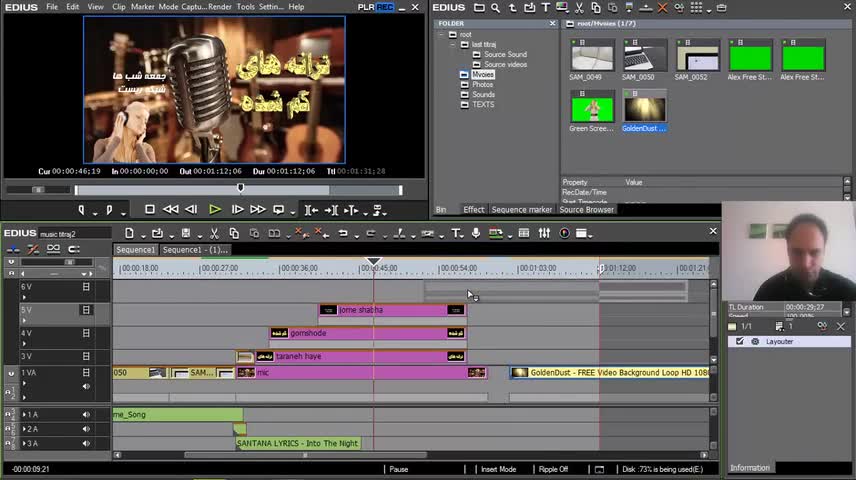Mute audio on the 1 VA track
The width and height of the screenshot is (856, 480).
(86, 386)
